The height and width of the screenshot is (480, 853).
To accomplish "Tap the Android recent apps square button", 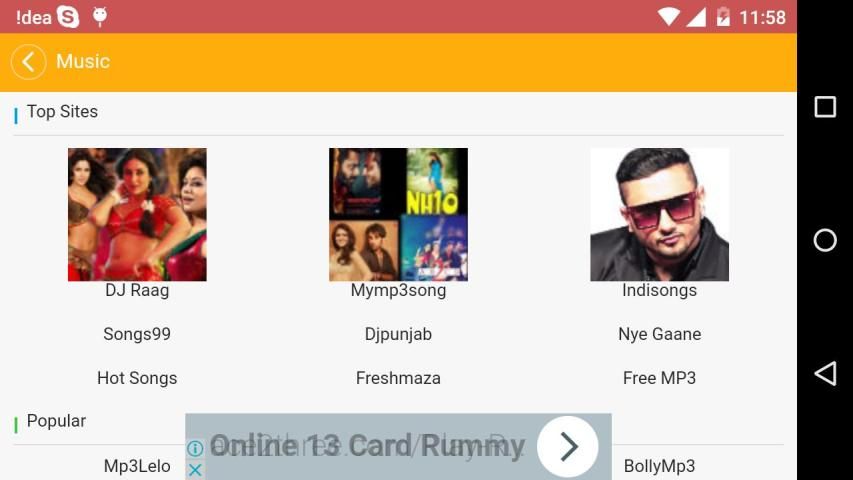I will (x=825, y=107).
